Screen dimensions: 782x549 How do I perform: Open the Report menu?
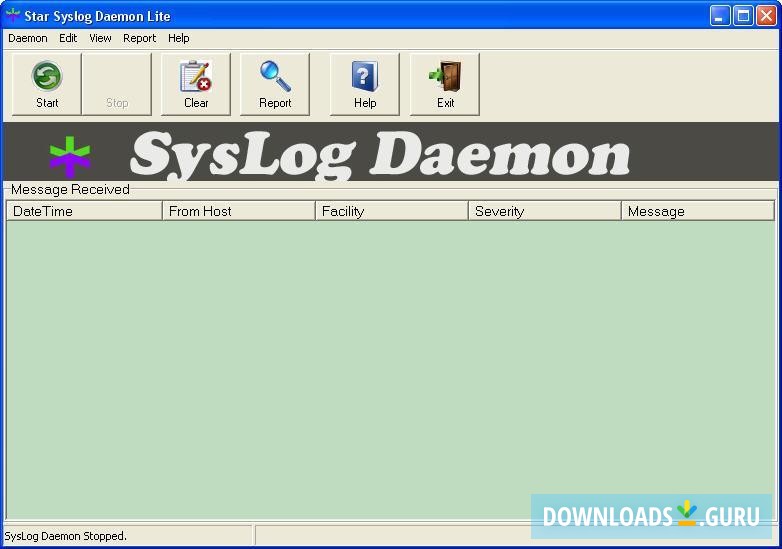click(x=140, y=38)
